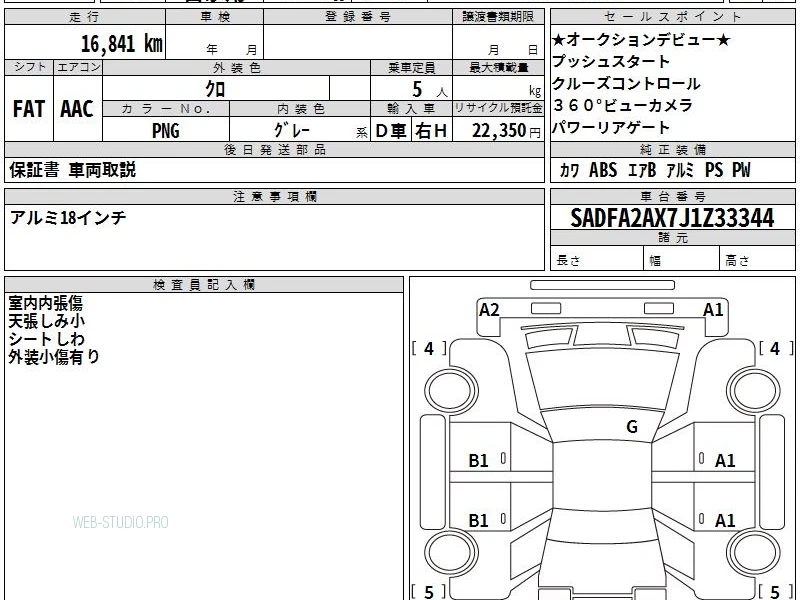The width and height of the screenshot is (800, 600).
Task: Select the interior color グレー
Action: 292,130
